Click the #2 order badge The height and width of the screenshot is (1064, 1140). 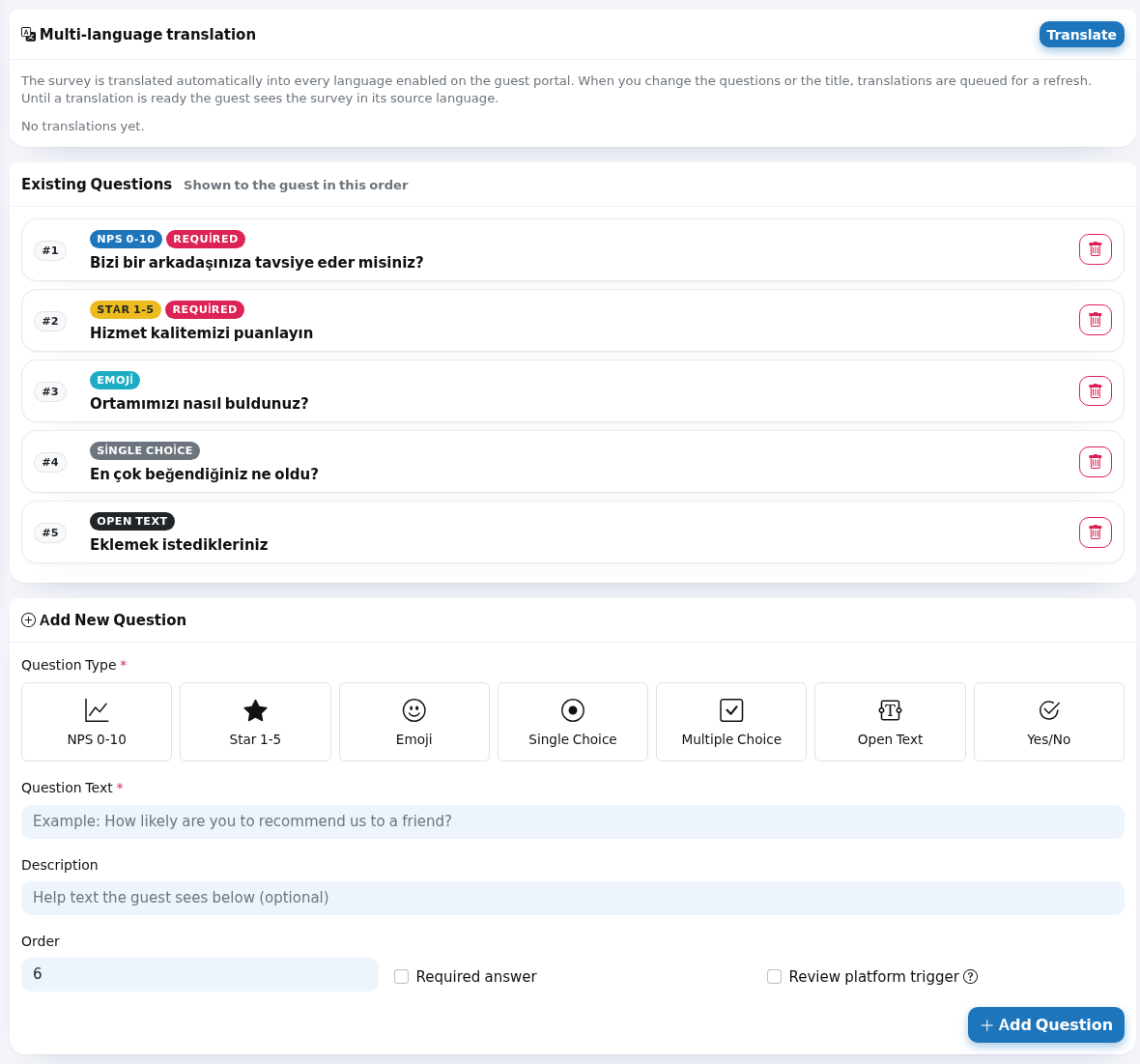click(x=50, y=321)
